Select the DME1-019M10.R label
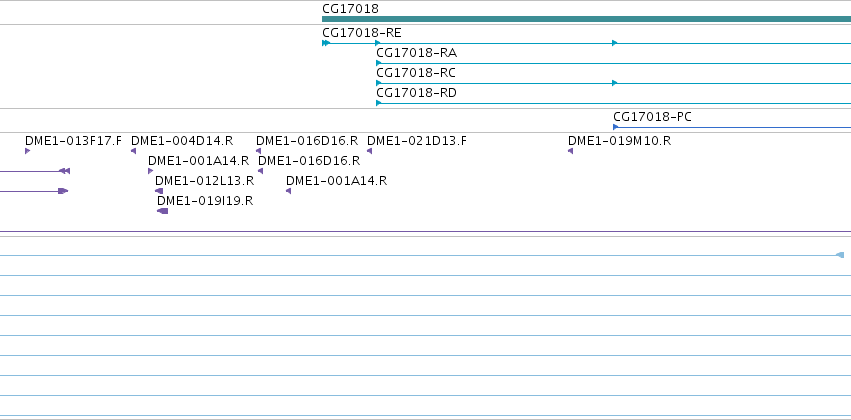The width and height of the screenshot is (851, 420). coord(619,141)
